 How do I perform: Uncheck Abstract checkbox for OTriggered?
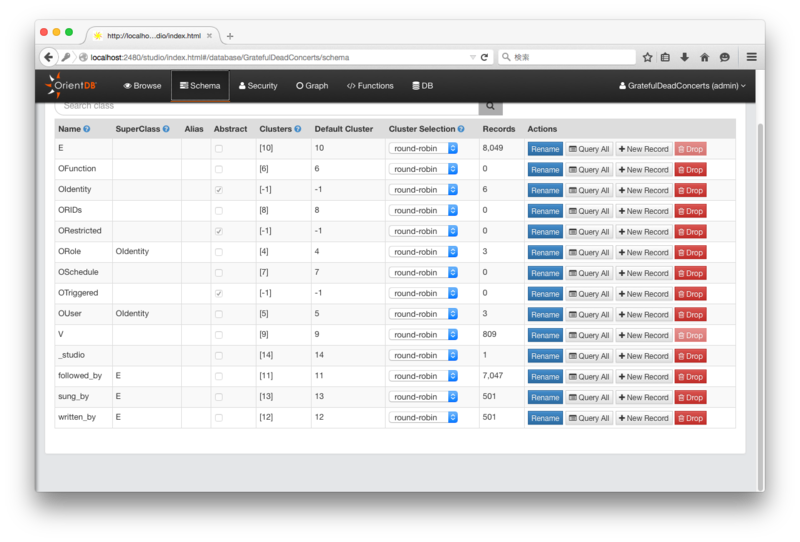coord(219,293)
